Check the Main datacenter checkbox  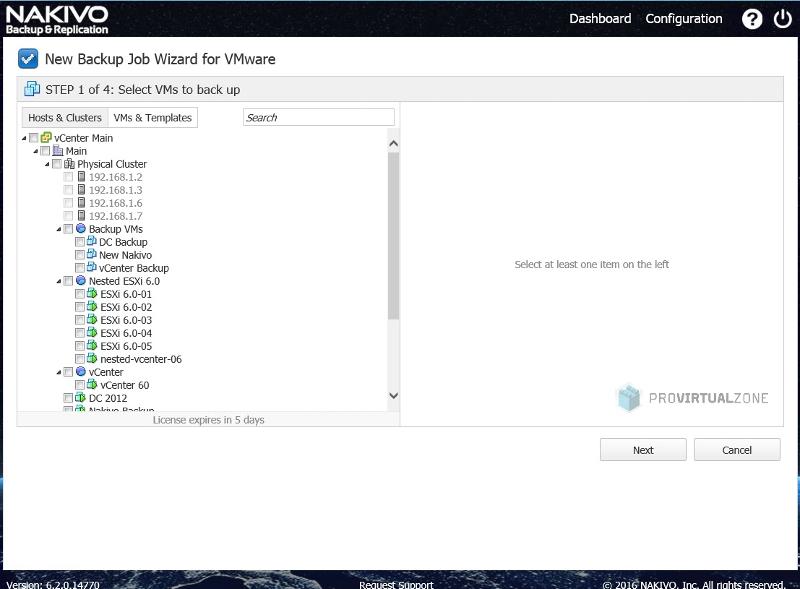coord(45,151)
